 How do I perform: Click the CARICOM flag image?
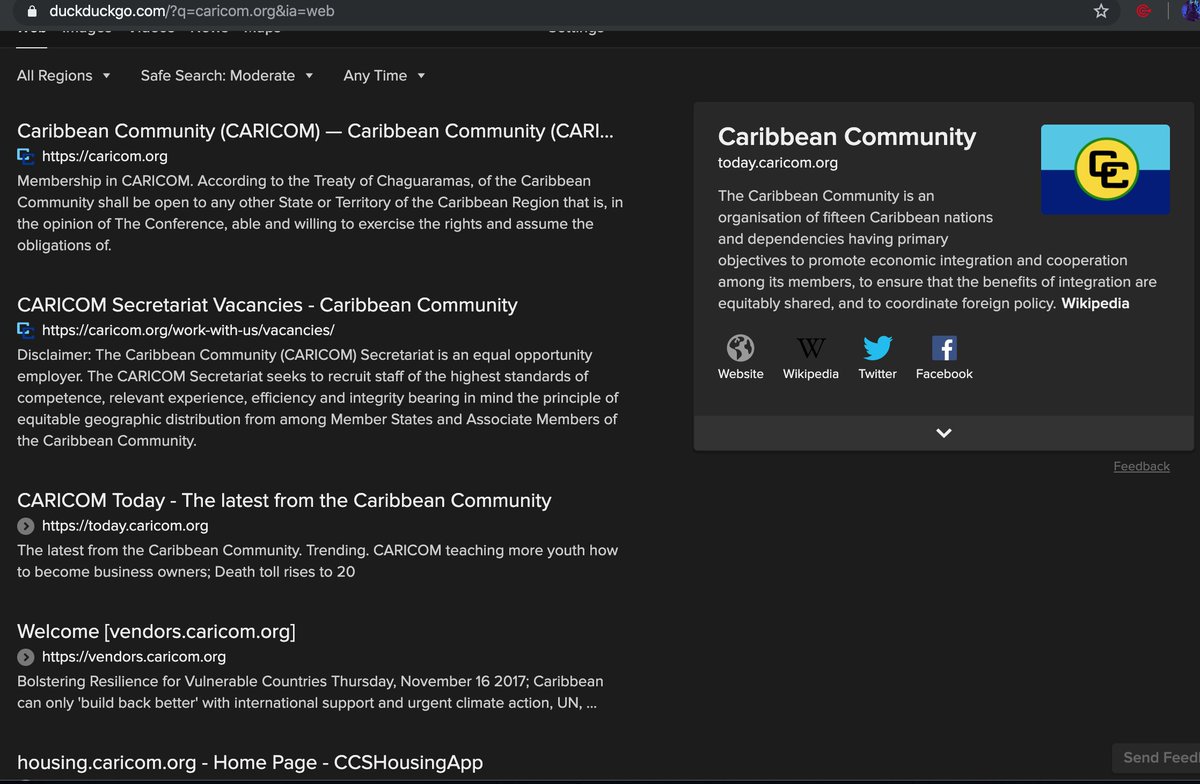[x=1105, y=169]
